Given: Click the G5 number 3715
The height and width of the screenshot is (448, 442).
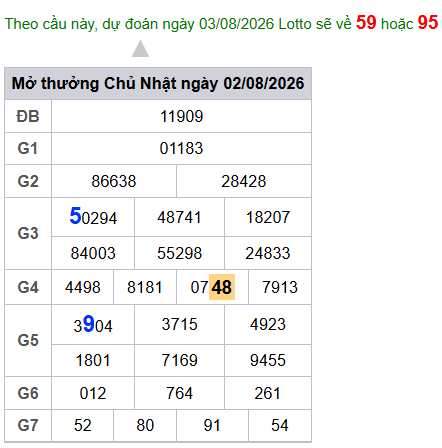Looking at the screenshot, I should coord(180,324).
